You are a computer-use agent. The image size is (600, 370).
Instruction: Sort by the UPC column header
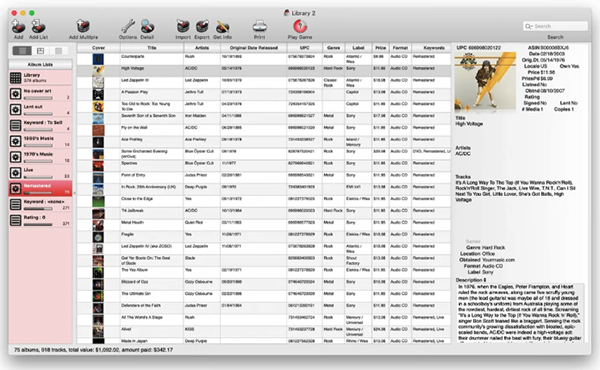pyautogui.click(x=305, y=48)
